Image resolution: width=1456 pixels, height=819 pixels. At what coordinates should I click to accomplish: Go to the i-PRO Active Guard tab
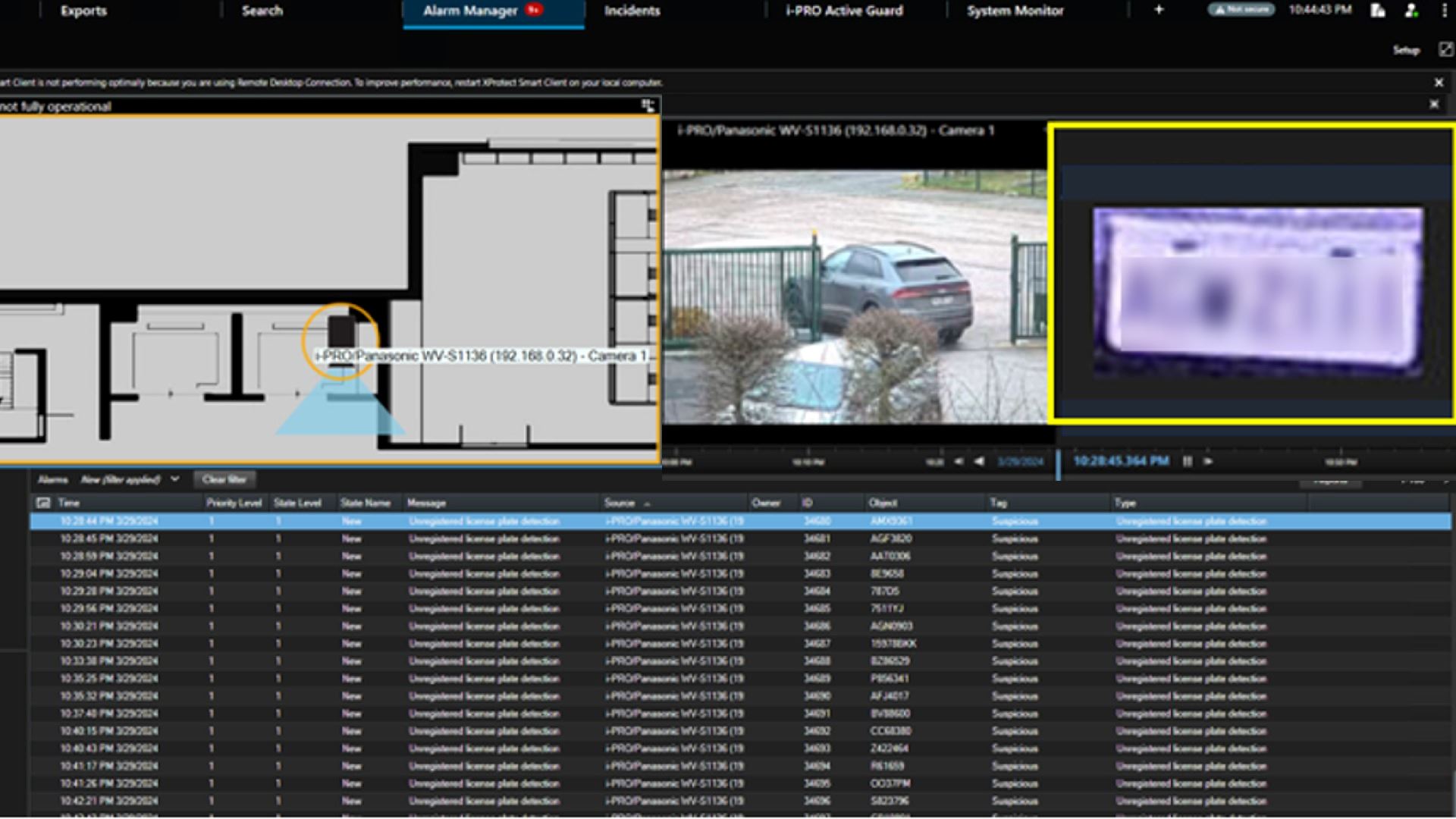(844, 11)
